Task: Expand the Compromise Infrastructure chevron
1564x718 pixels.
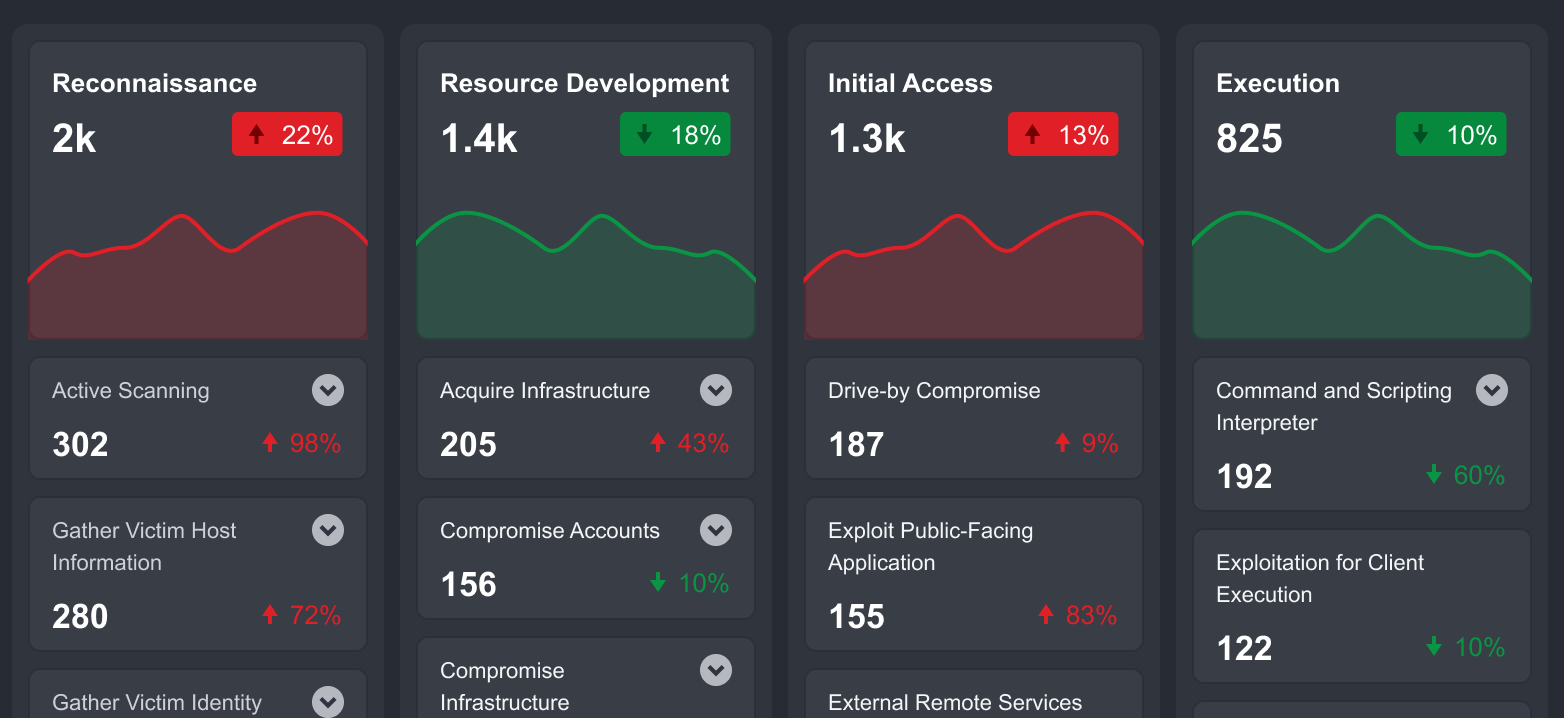Action: [x=716, y=670]
